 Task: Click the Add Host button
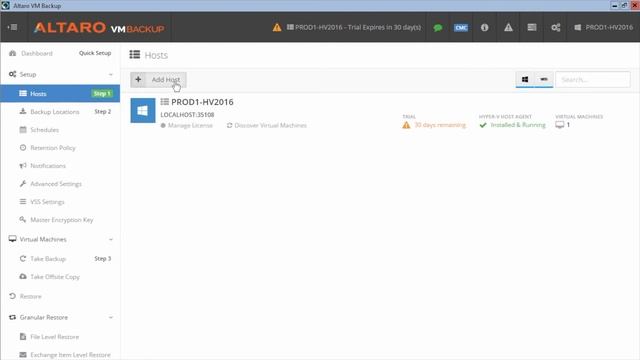pos(158,80)
